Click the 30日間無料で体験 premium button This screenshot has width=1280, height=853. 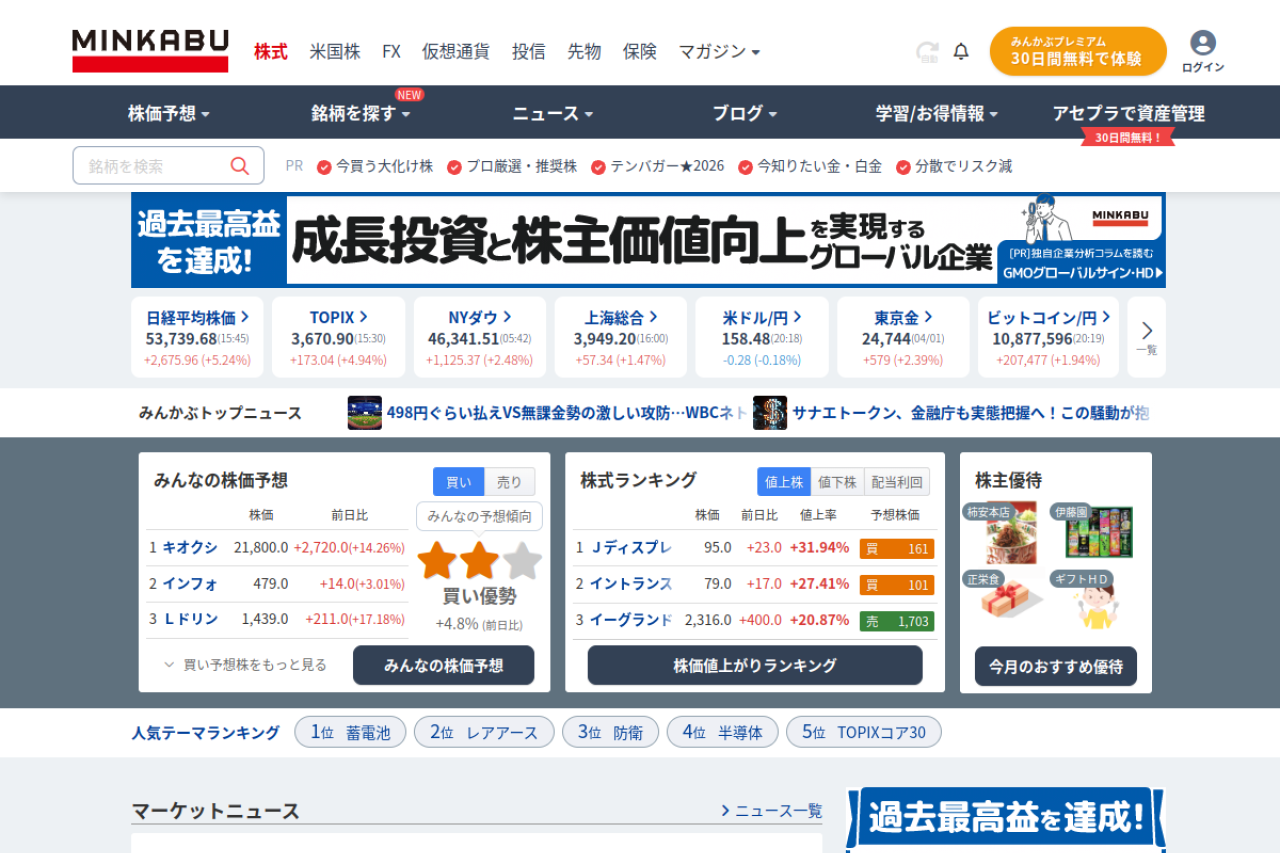(1077, 51)
